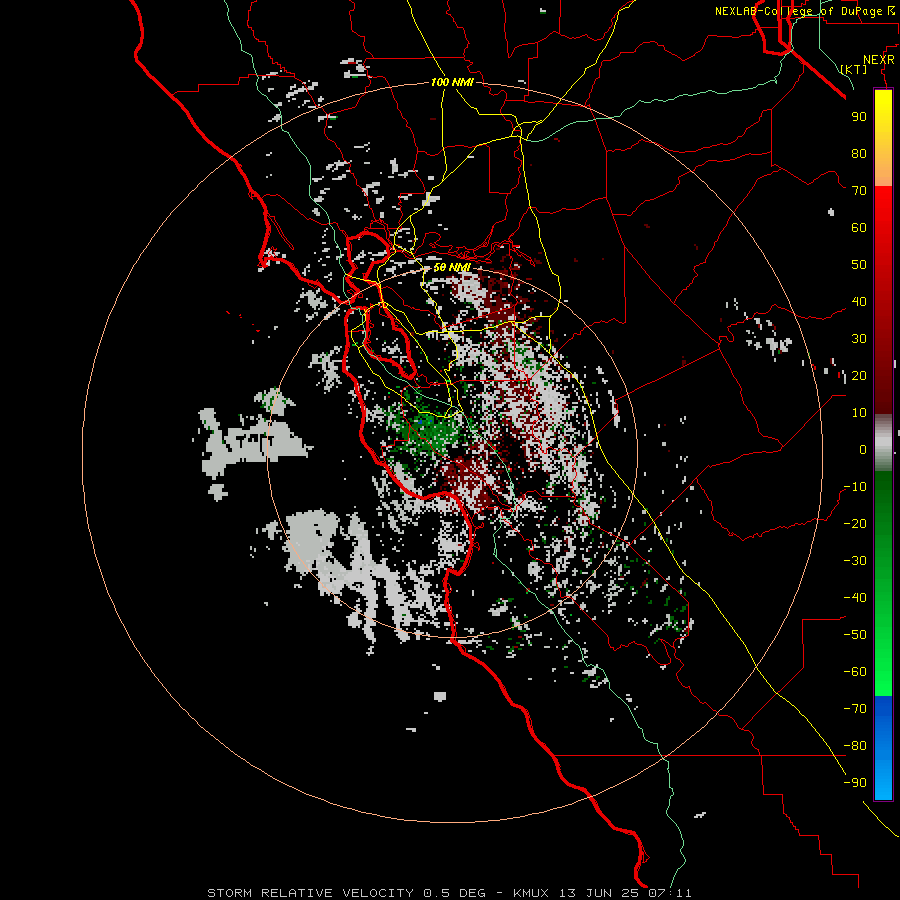The image size is (900, 900).
Task: Click the "13 JUN 25 07:11" timestamp
Action: pyautogui.click(x=625, y=893)
